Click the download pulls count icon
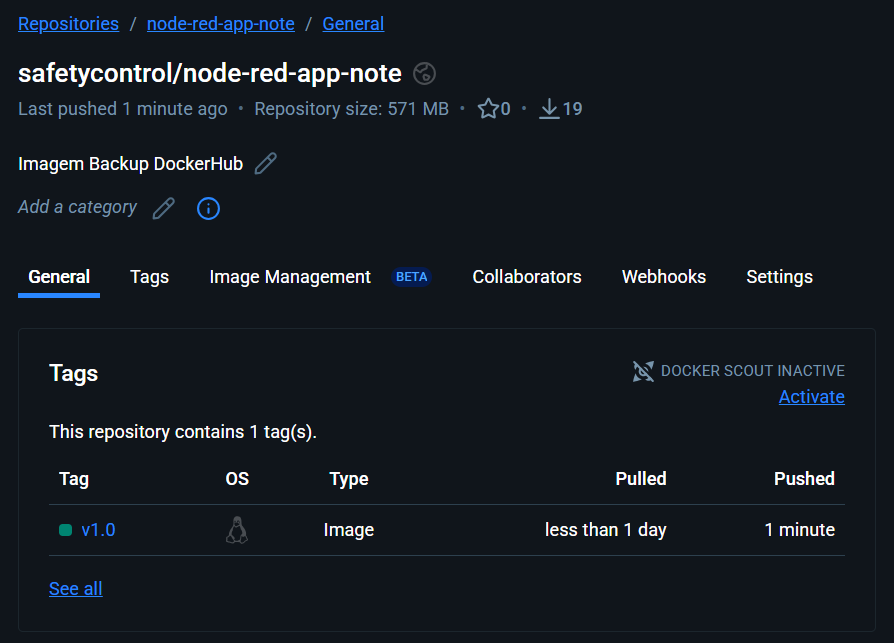Viewport: 894px width, 643px height. tap(549, 109)
